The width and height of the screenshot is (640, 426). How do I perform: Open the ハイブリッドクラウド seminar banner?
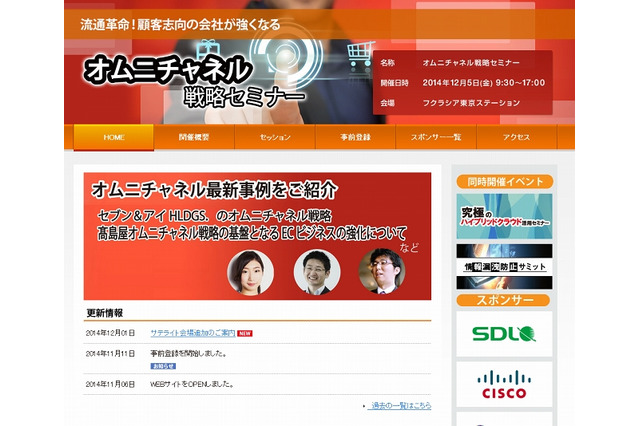[x=504, y=216]
